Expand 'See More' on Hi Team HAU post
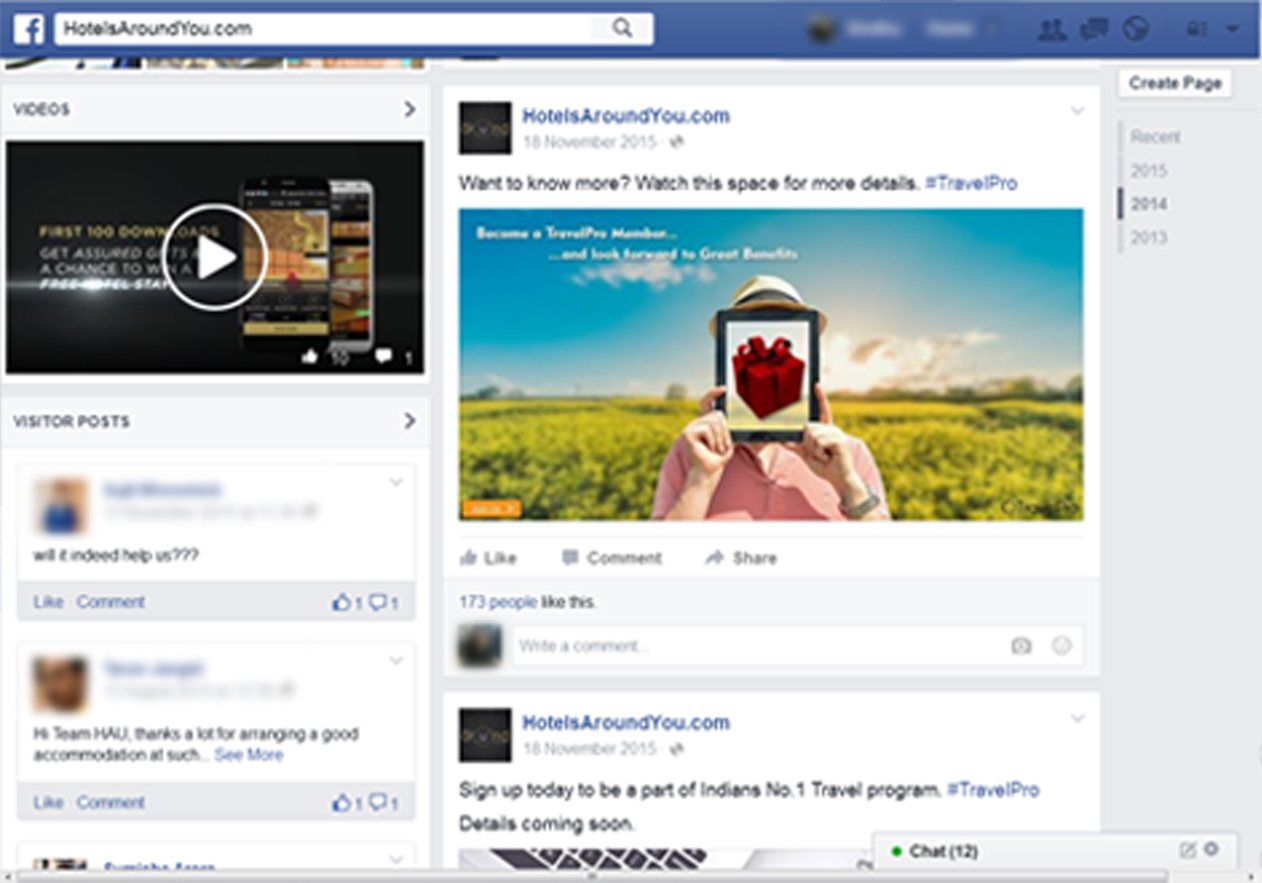This screenshot has width=1262, height=883. pos(249,755)
